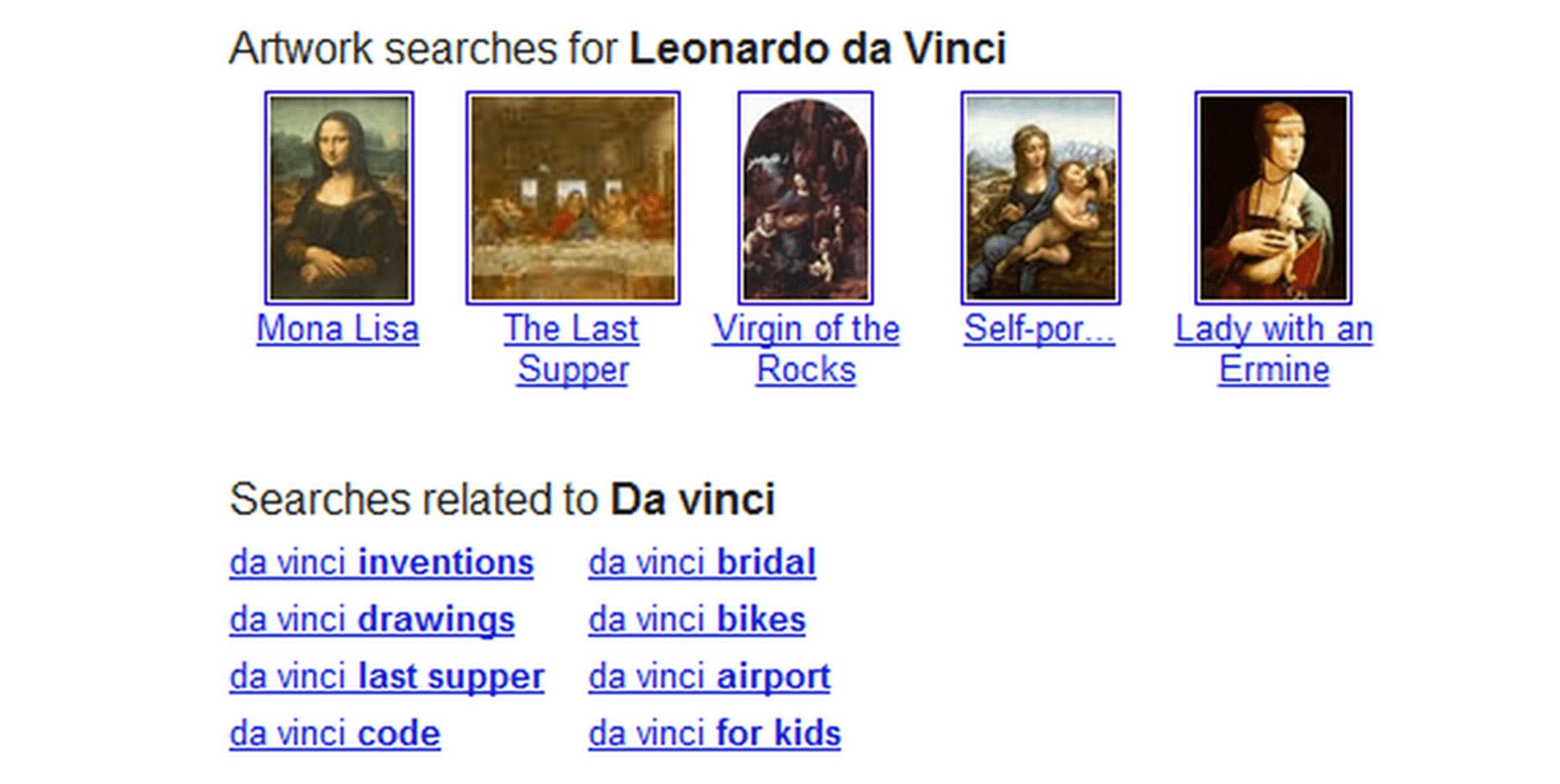This screenshot has height=784, width=1560.
Task: Click the Mona Lisa painting thumbnail
Action: pos(339,197)
